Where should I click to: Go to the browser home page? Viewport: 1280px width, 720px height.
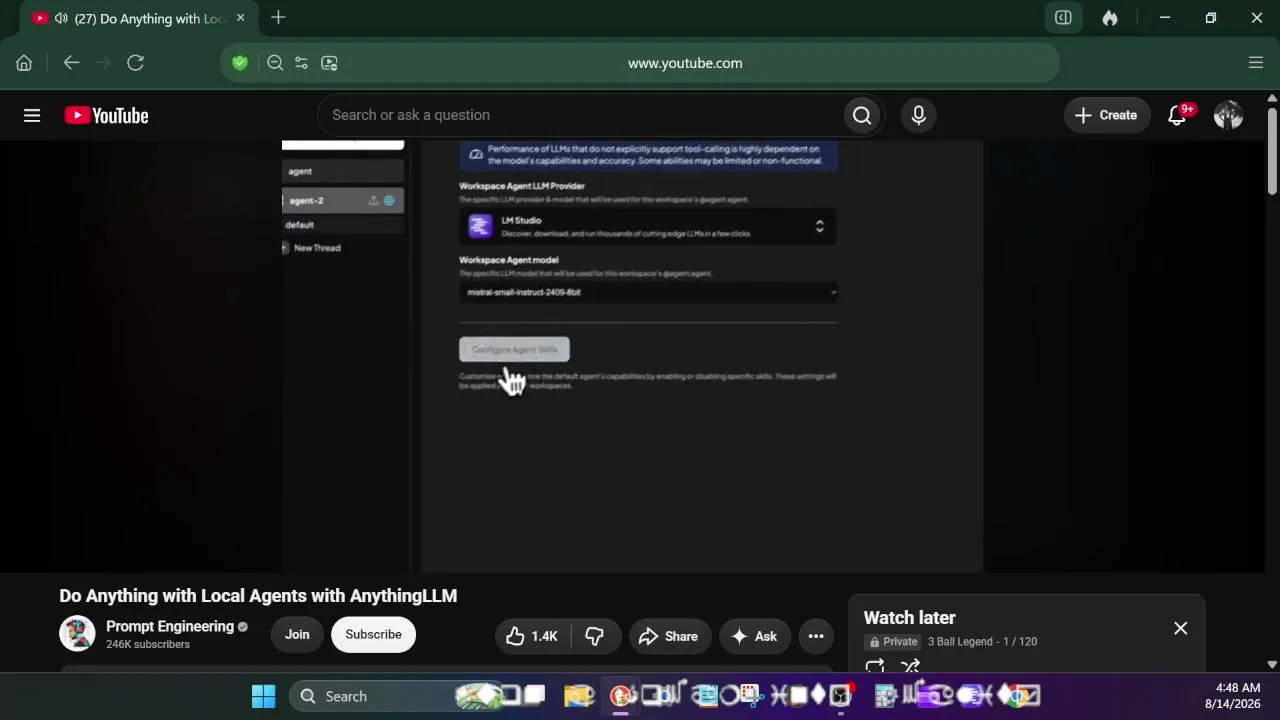point(24,63)
